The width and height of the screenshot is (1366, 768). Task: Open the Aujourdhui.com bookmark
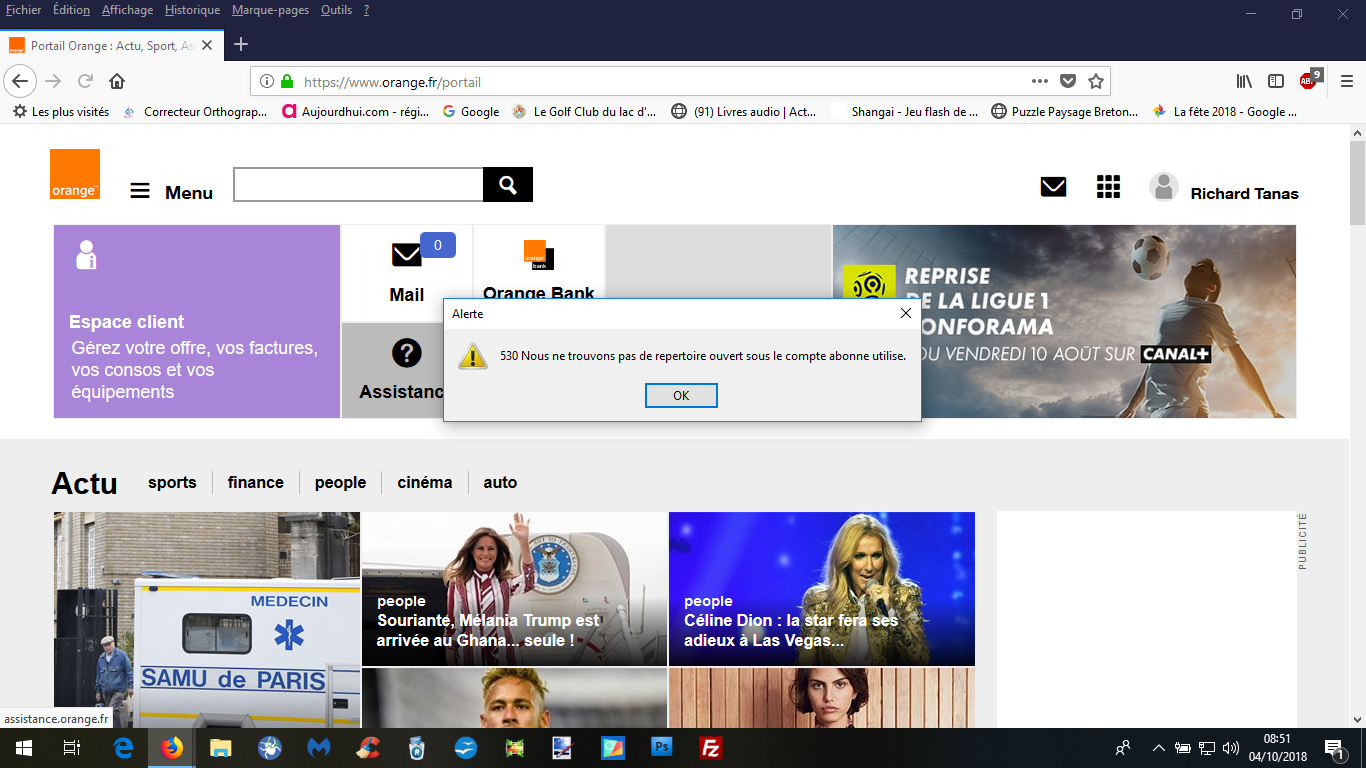[355, 112]
